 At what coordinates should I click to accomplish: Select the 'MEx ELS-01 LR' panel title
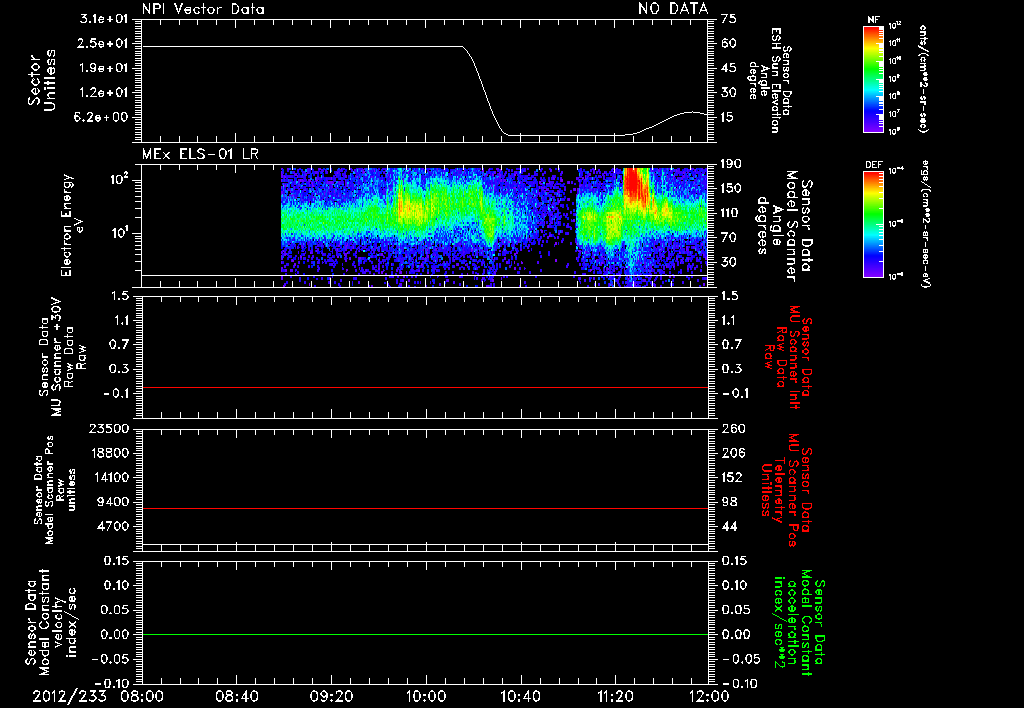tap(200, 154)
